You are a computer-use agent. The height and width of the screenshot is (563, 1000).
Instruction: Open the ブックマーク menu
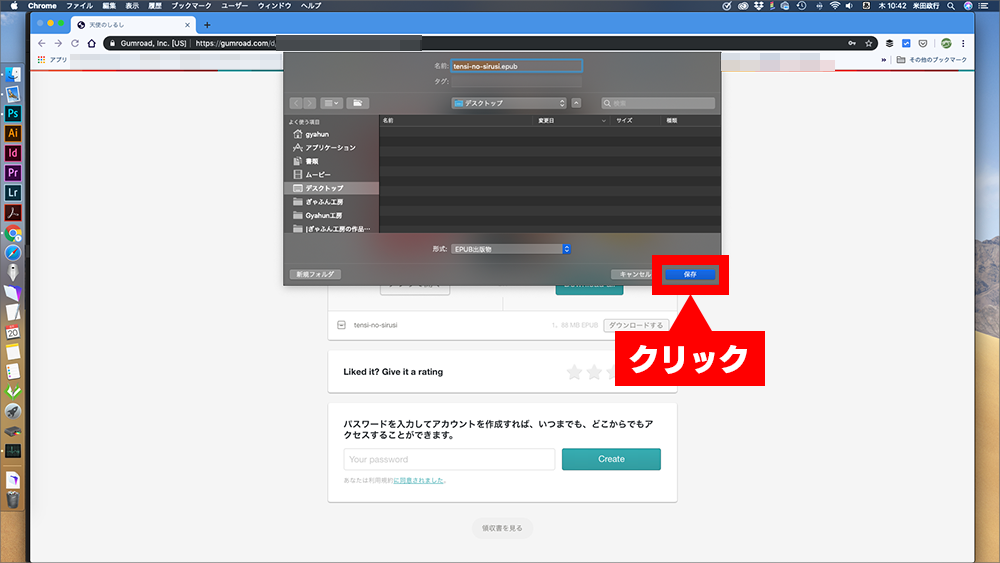tap(191, 6)
